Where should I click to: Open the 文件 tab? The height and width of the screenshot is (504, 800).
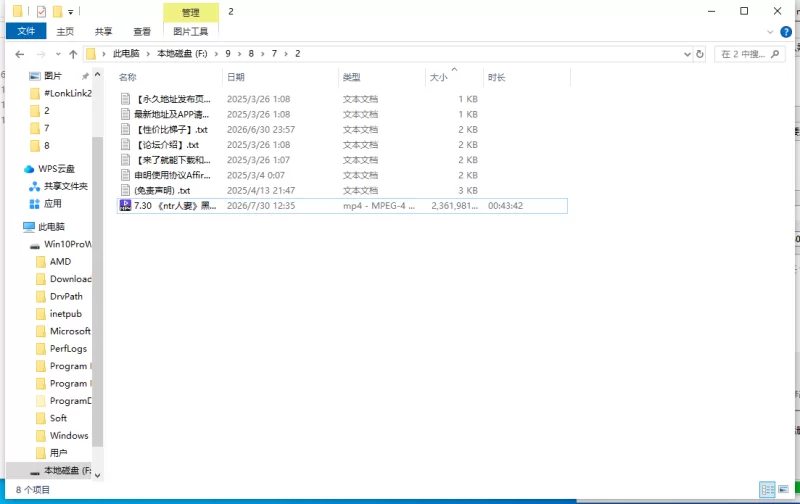(x=26, y=31)
